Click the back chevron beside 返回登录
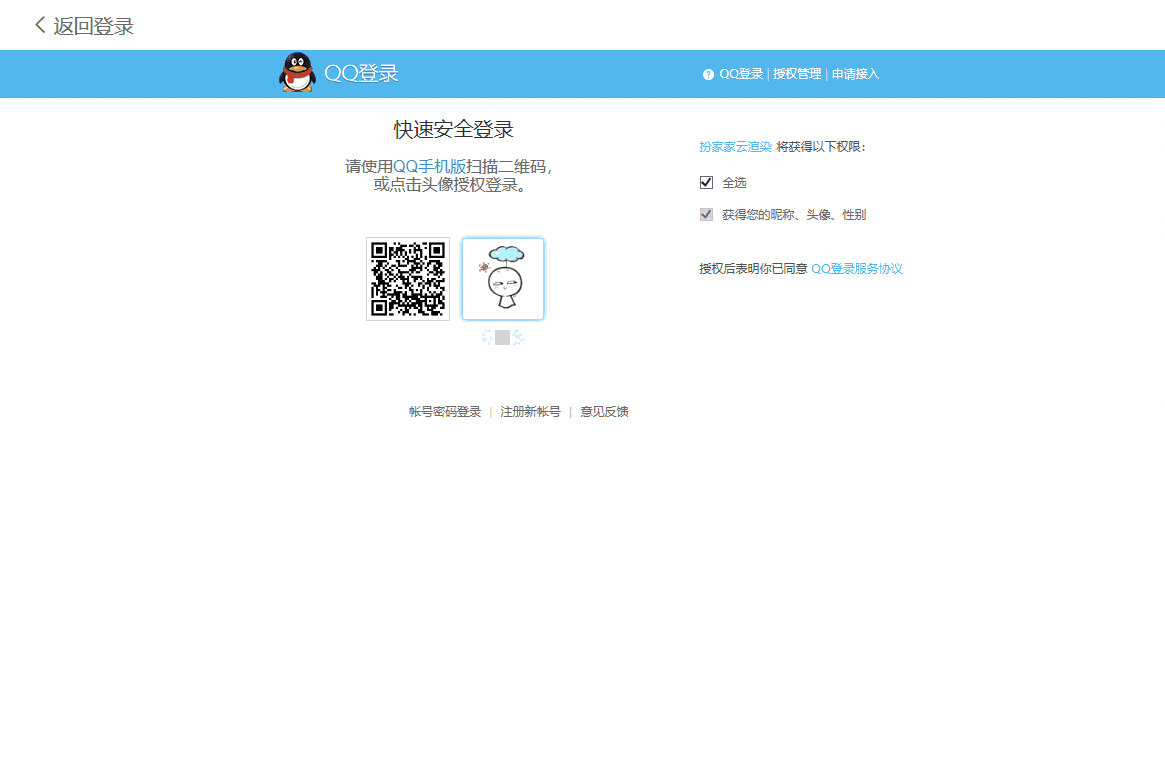1165x774 pixels. pos(37,24)
